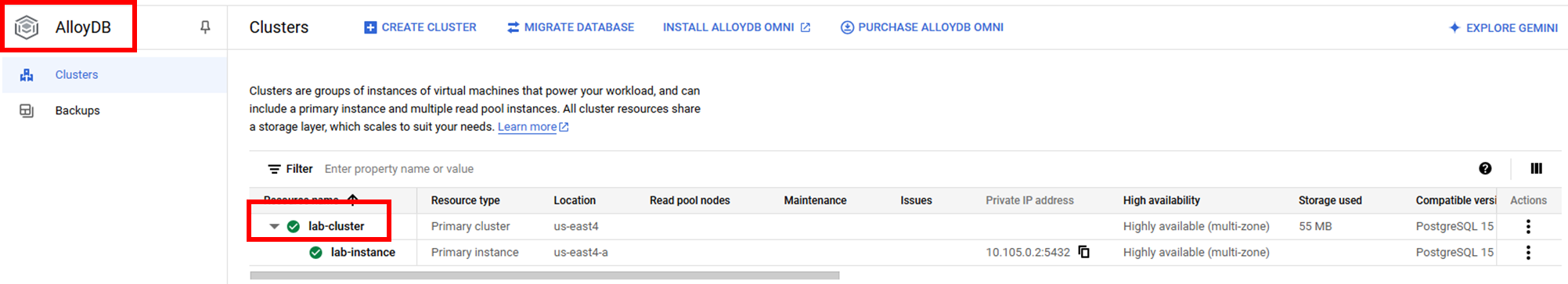Click the us-east4-a location cell
The image size is (1568, 284).
(581, 252)
